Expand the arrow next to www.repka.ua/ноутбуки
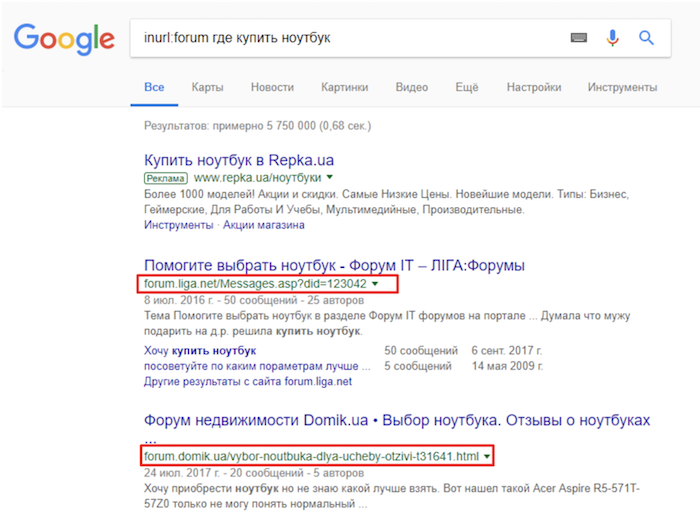This screenshot has height=512, width=700. point(329,177)
